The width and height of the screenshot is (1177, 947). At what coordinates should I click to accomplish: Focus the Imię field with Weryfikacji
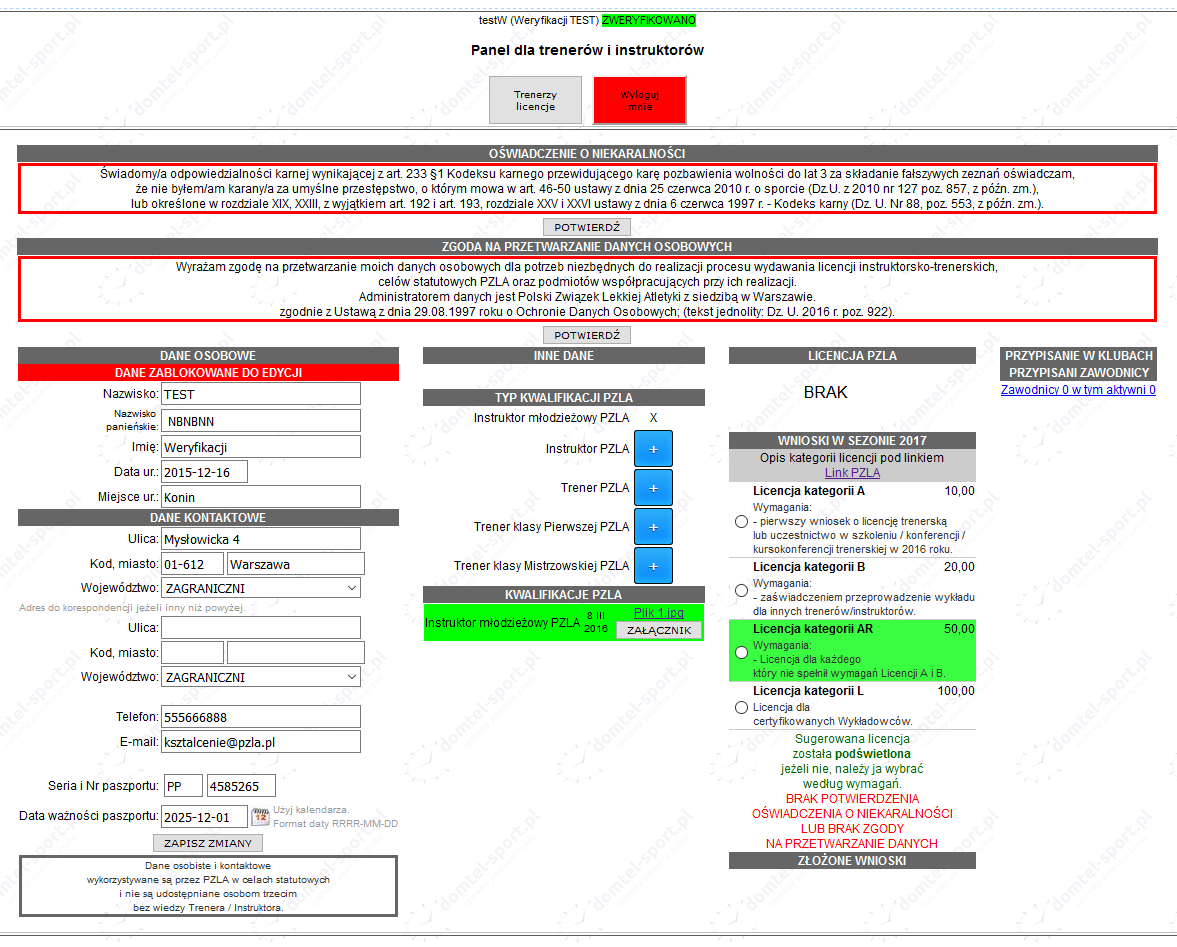click(x=260, y=446)
